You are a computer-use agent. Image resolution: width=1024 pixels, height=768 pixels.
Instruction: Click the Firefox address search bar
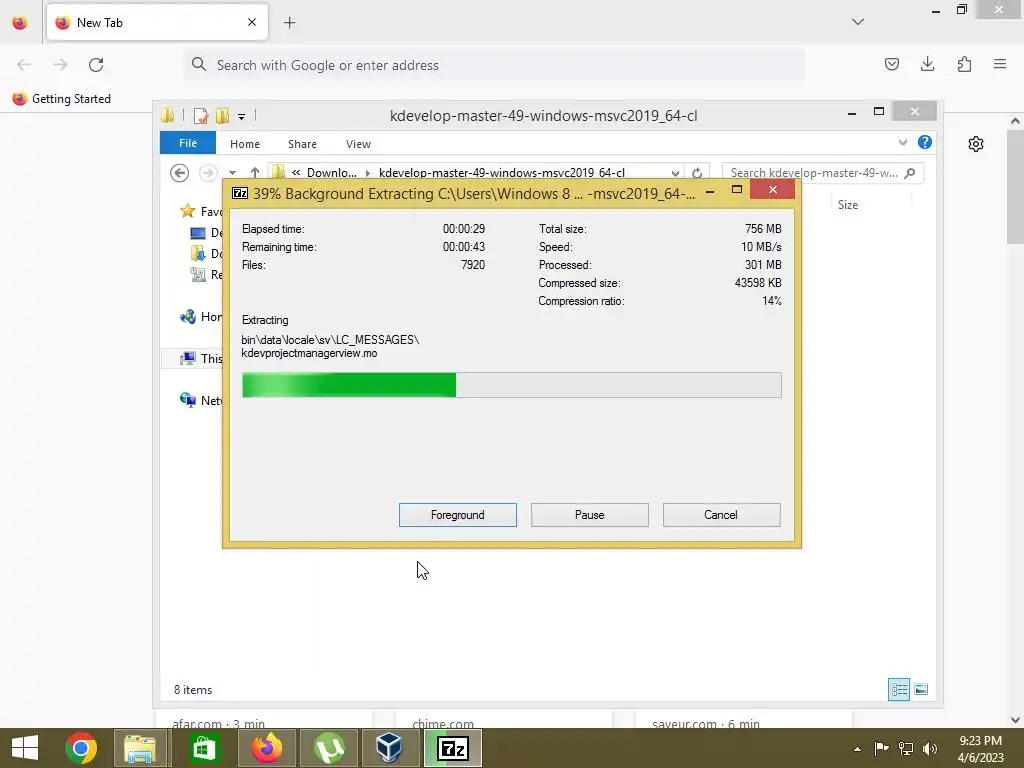(x=494, y=65)
